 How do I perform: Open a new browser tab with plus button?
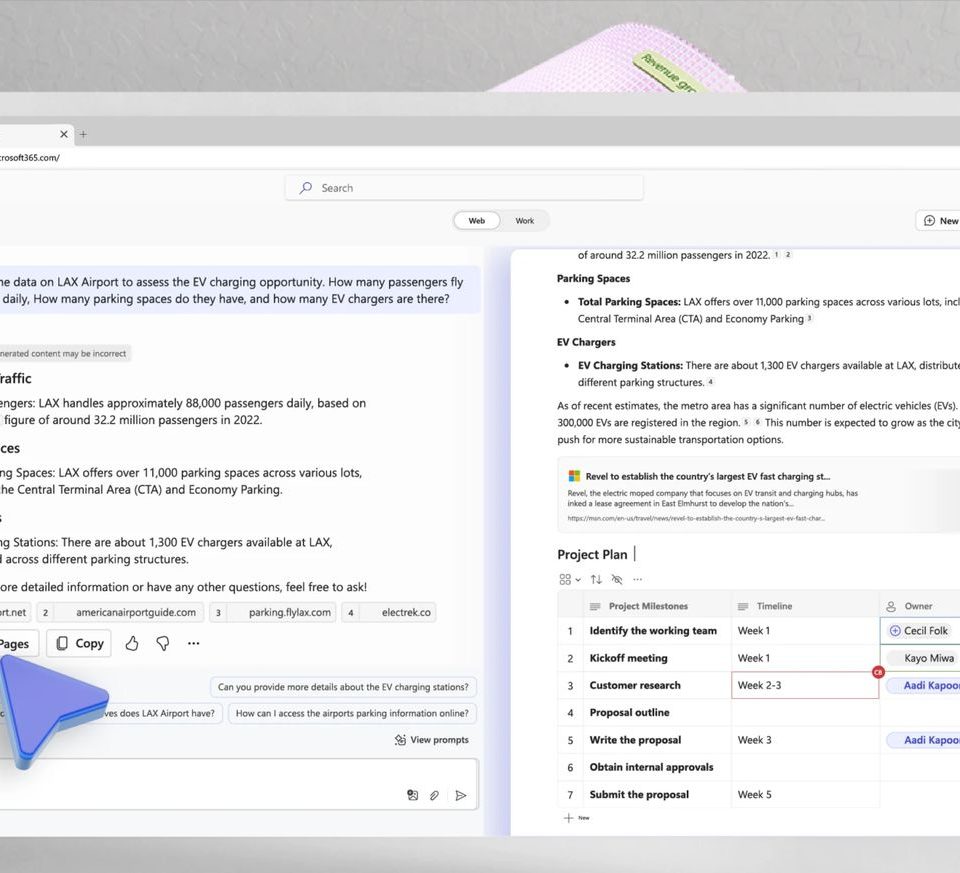click(83, 134)
